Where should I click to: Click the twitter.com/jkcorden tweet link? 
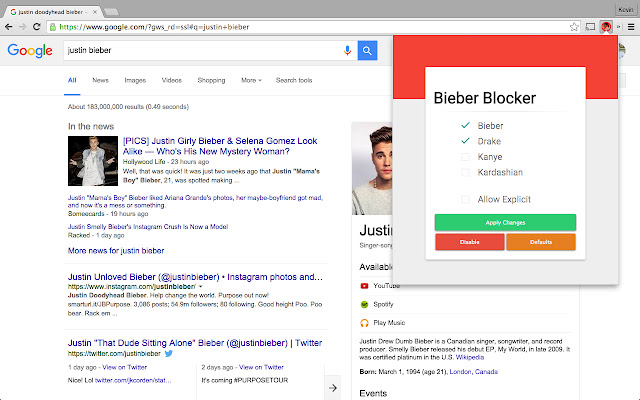133,380
